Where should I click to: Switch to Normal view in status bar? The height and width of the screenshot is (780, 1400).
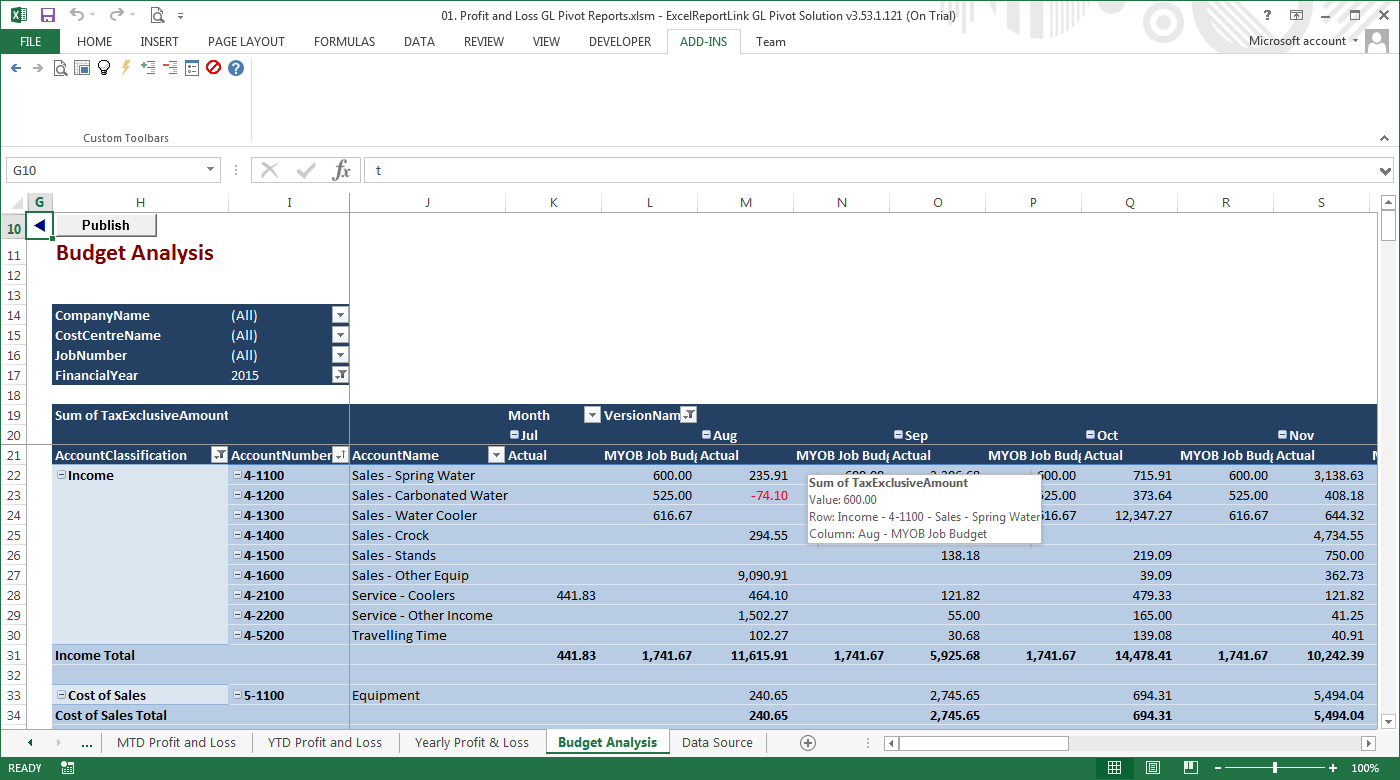point(1114,768)
